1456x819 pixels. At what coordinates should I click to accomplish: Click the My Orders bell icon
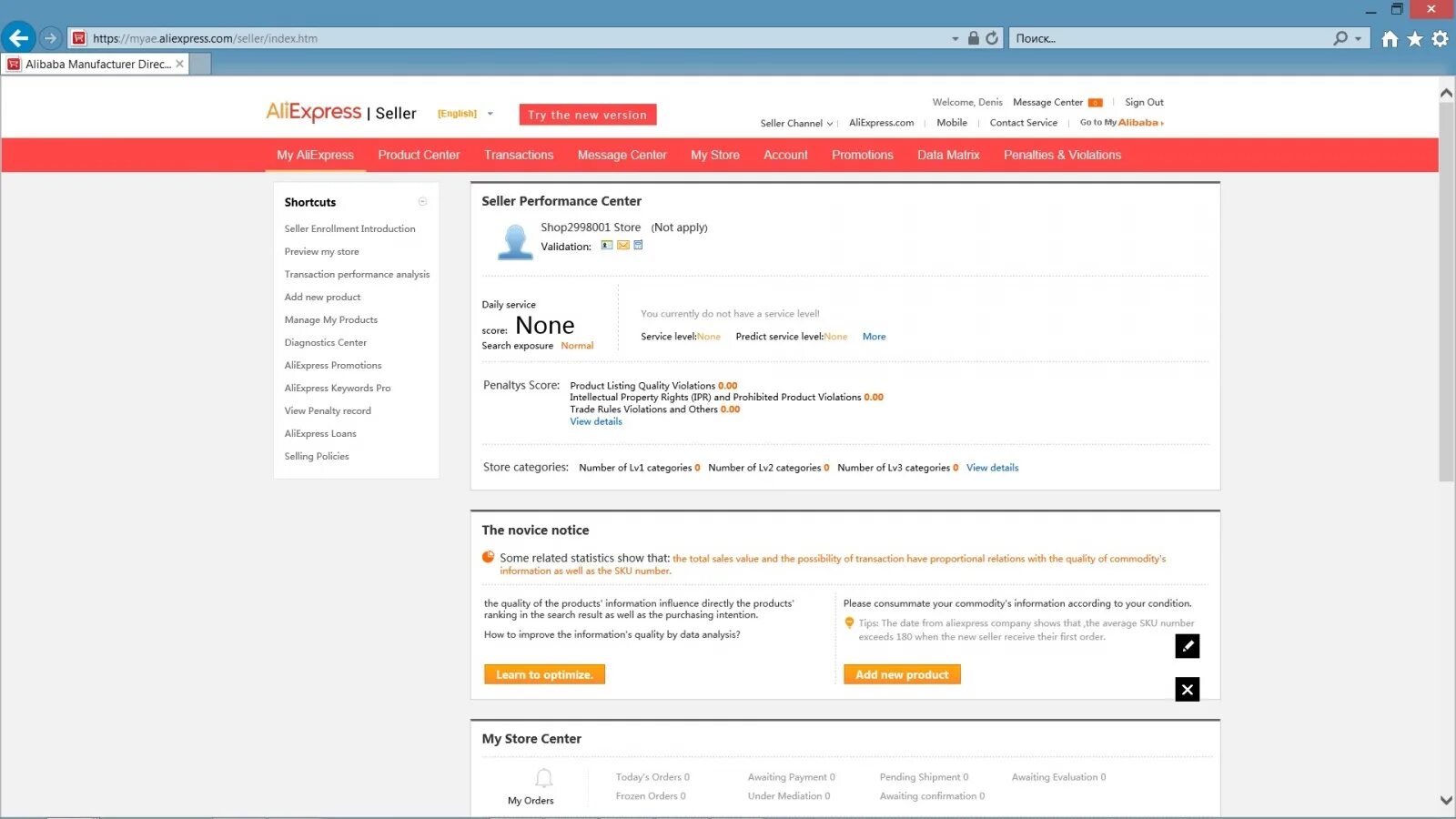pyautogui.click(x=543, y=778)
